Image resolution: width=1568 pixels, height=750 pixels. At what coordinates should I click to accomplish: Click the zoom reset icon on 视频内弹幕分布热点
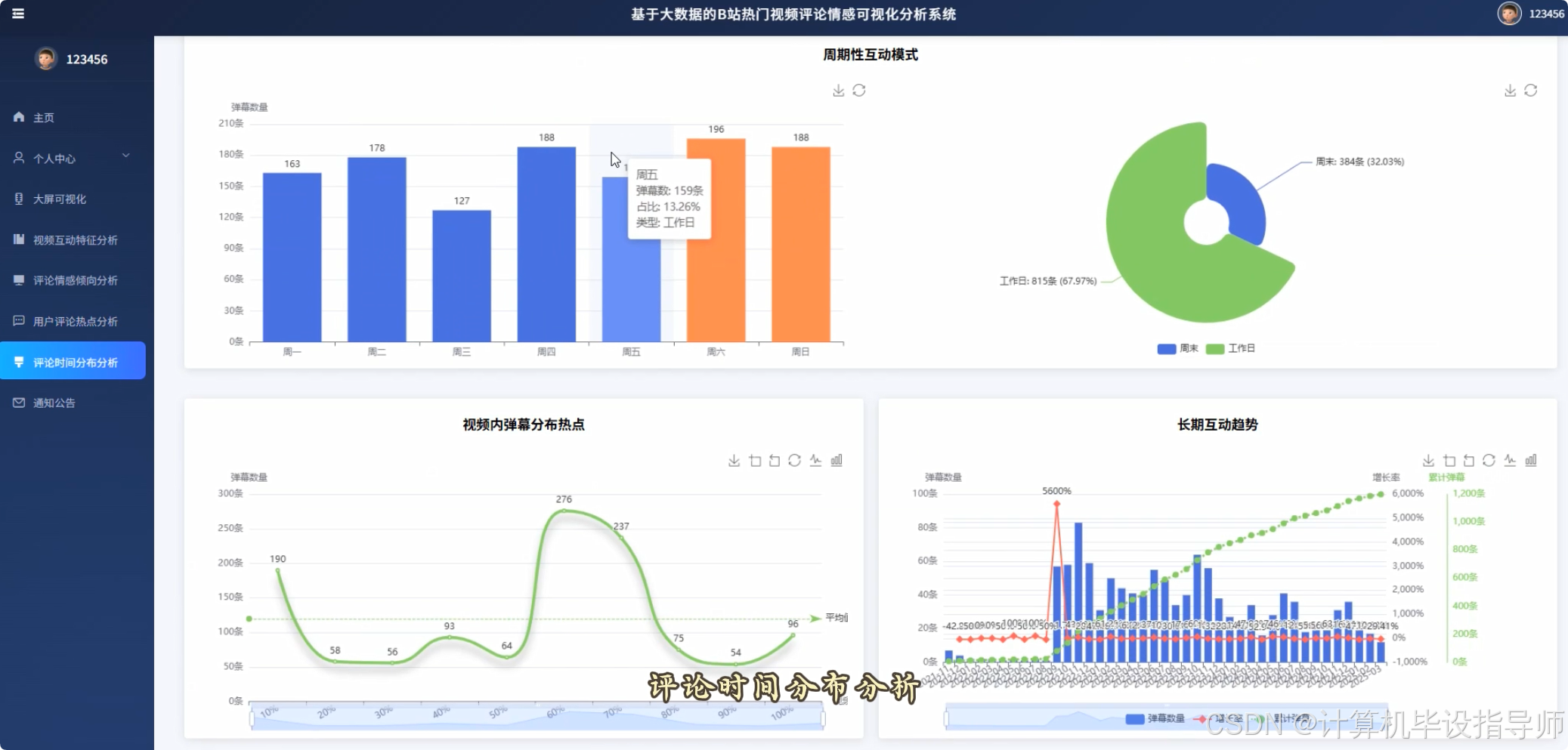[x=773, y=460]
